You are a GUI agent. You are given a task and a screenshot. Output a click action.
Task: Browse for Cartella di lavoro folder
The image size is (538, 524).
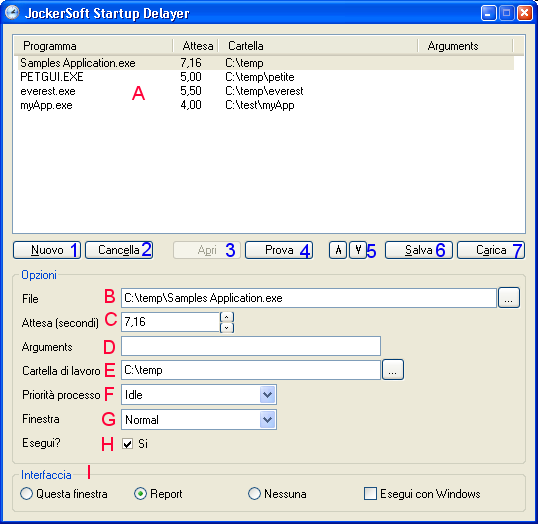click(x=393, y=370)
